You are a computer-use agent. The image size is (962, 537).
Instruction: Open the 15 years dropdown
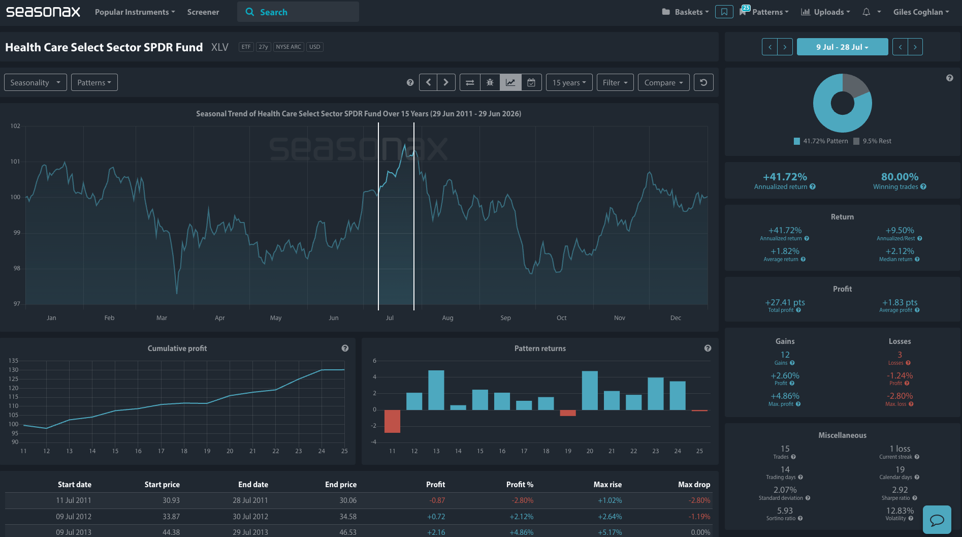pos(569,82)
